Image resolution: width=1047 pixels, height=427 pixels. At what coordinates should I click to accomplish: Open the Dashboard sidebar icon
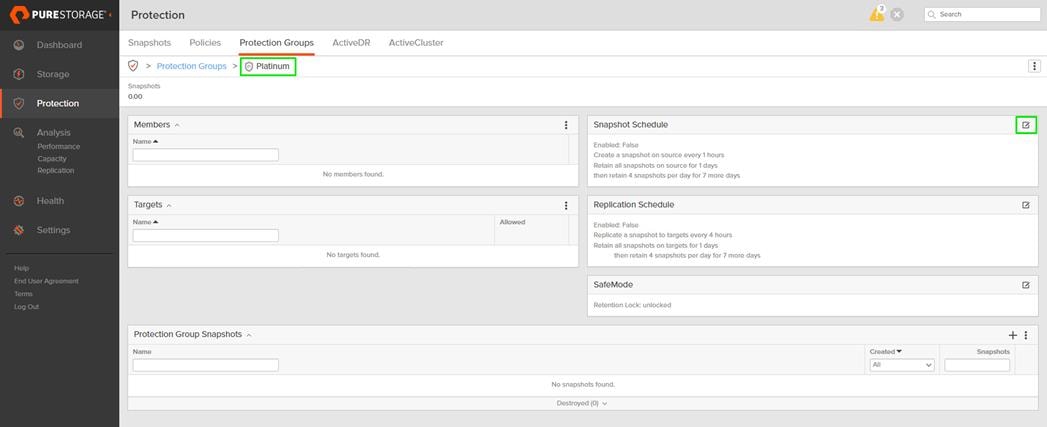point(19,45)
